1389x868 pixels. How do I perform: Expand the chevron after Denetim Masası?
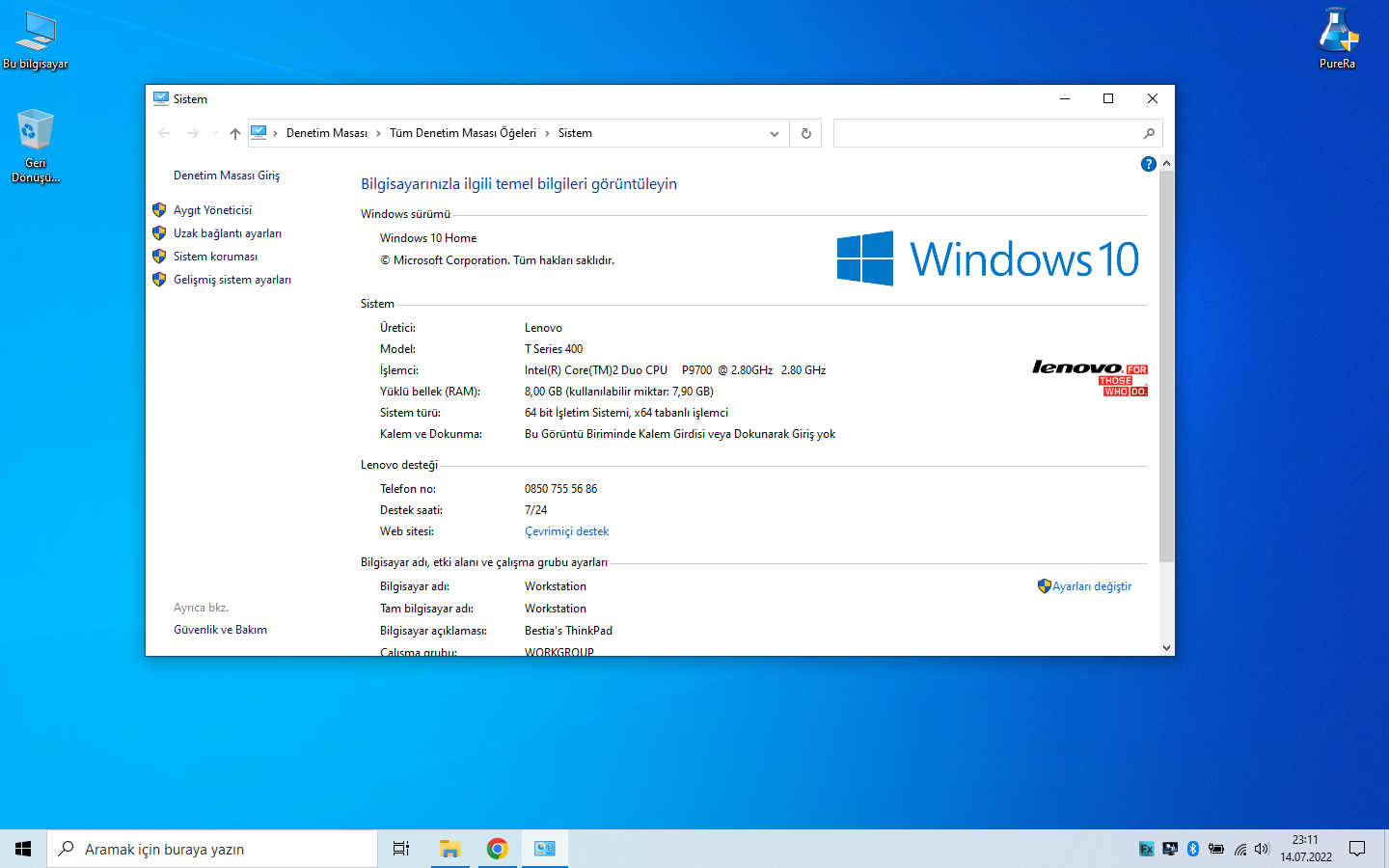[x=378, y=133]
